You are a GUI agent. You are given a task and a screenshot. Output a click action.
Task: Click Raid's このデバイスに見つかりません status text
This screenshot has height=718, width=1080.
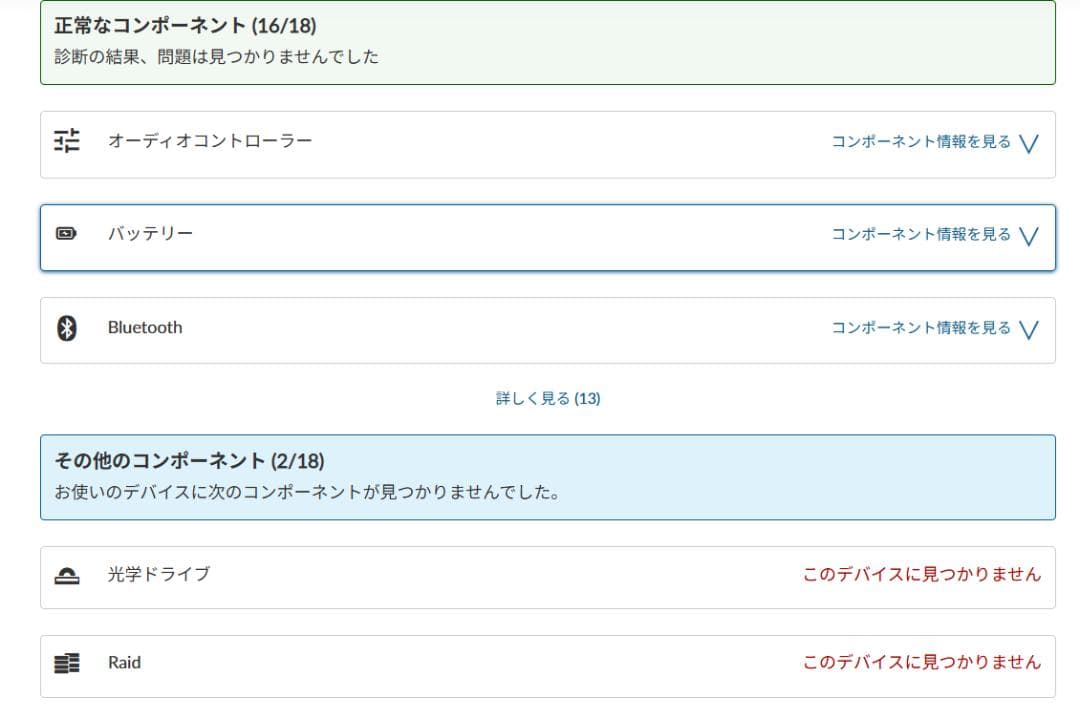coord(921,662)
